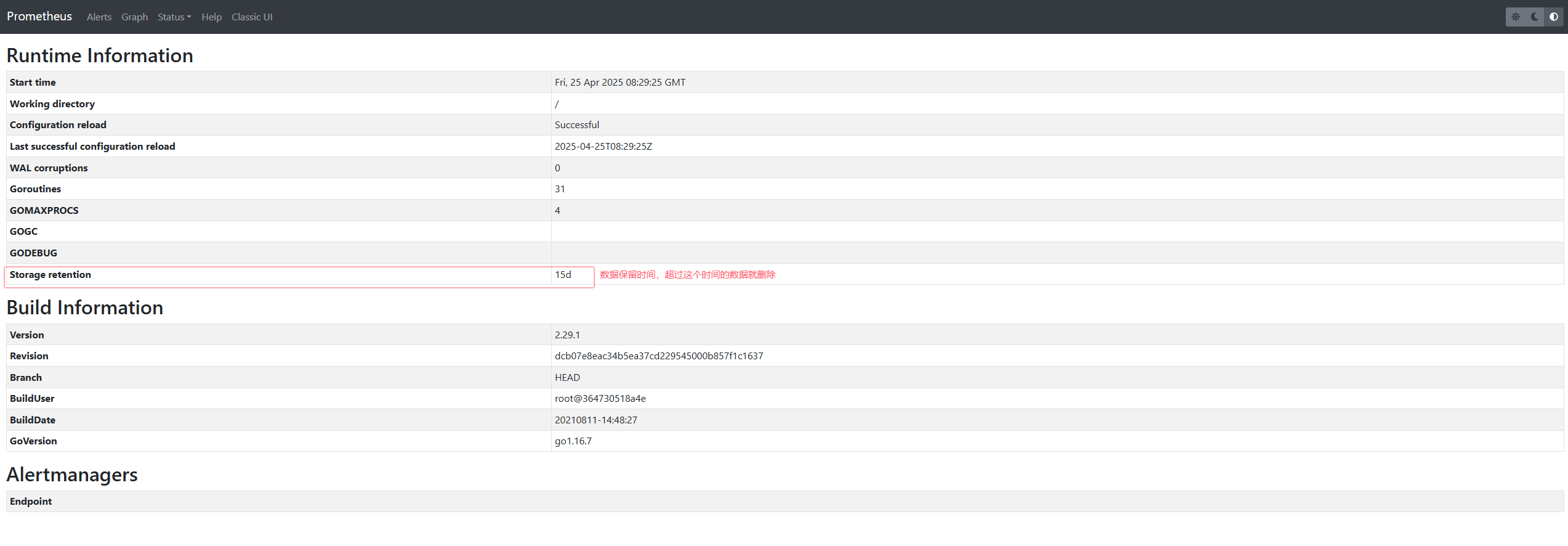Screen dimensions: 1568x546
Task: Click the 'Alertmanagers' heading
Action: (x=72, y=475)
